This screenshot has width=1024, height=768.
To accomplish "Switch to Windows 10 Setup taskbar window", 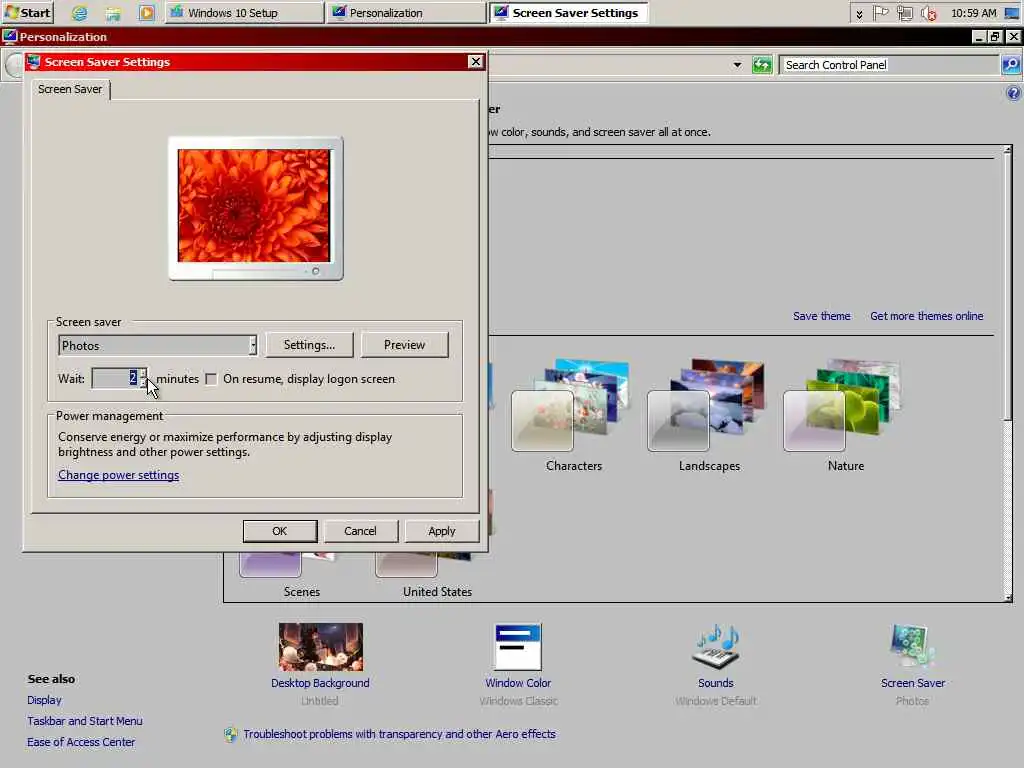I will [244, 12].
